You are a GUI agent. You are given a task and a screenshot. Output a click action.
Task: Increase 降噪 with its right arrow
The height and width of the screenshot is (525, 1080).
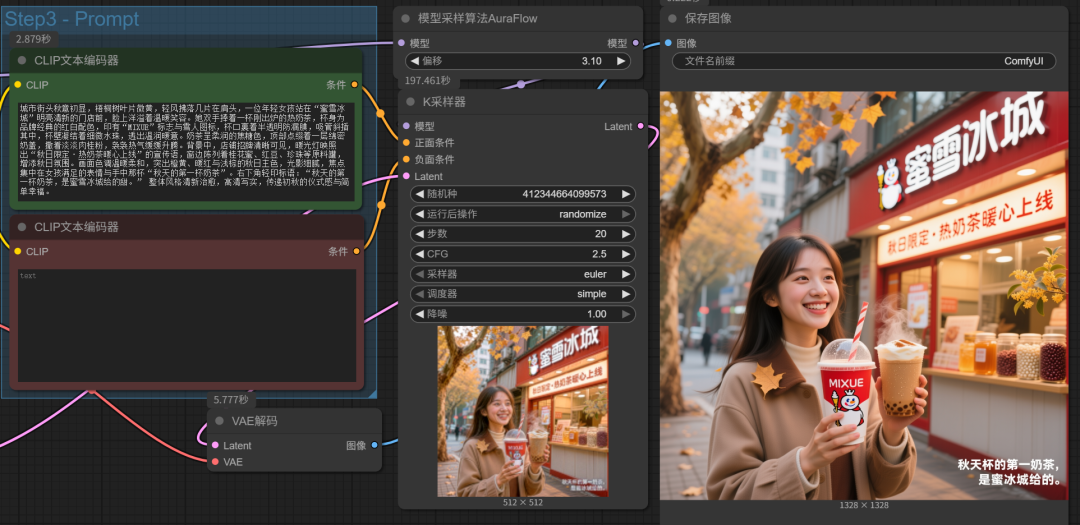(625, 314)
